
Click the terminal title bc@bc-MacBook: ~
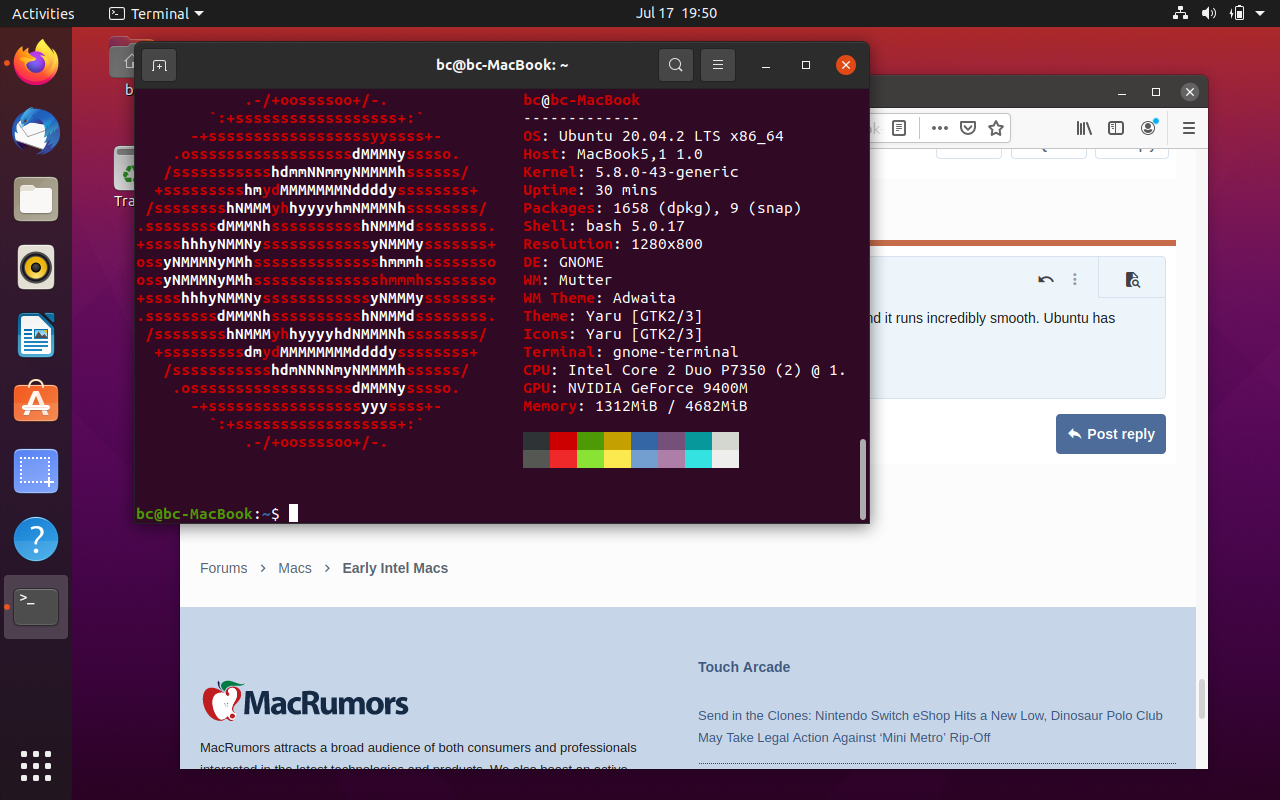502,65
